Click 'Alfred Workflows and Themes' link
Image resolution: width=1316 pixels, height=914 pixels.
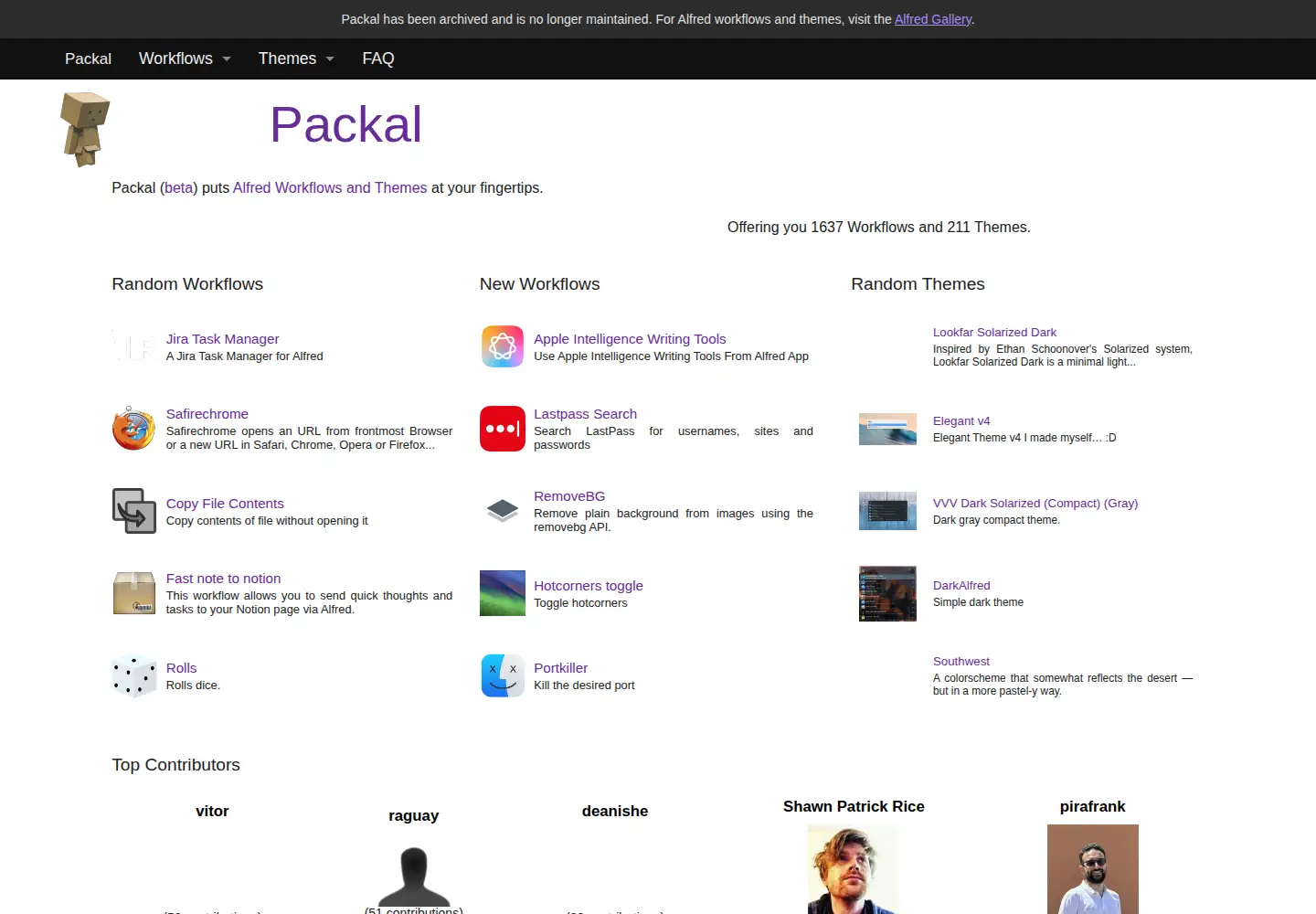click(330, 187)
